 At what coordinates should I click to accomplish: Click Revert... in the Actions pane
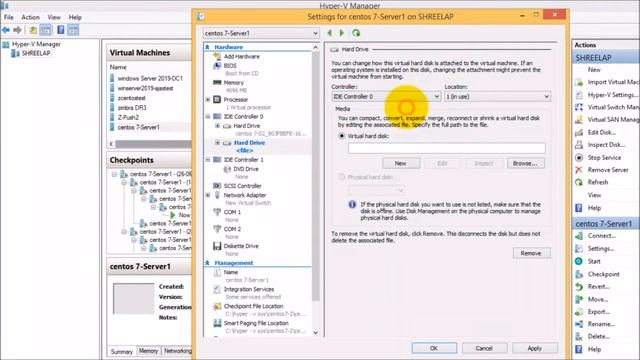598,287
